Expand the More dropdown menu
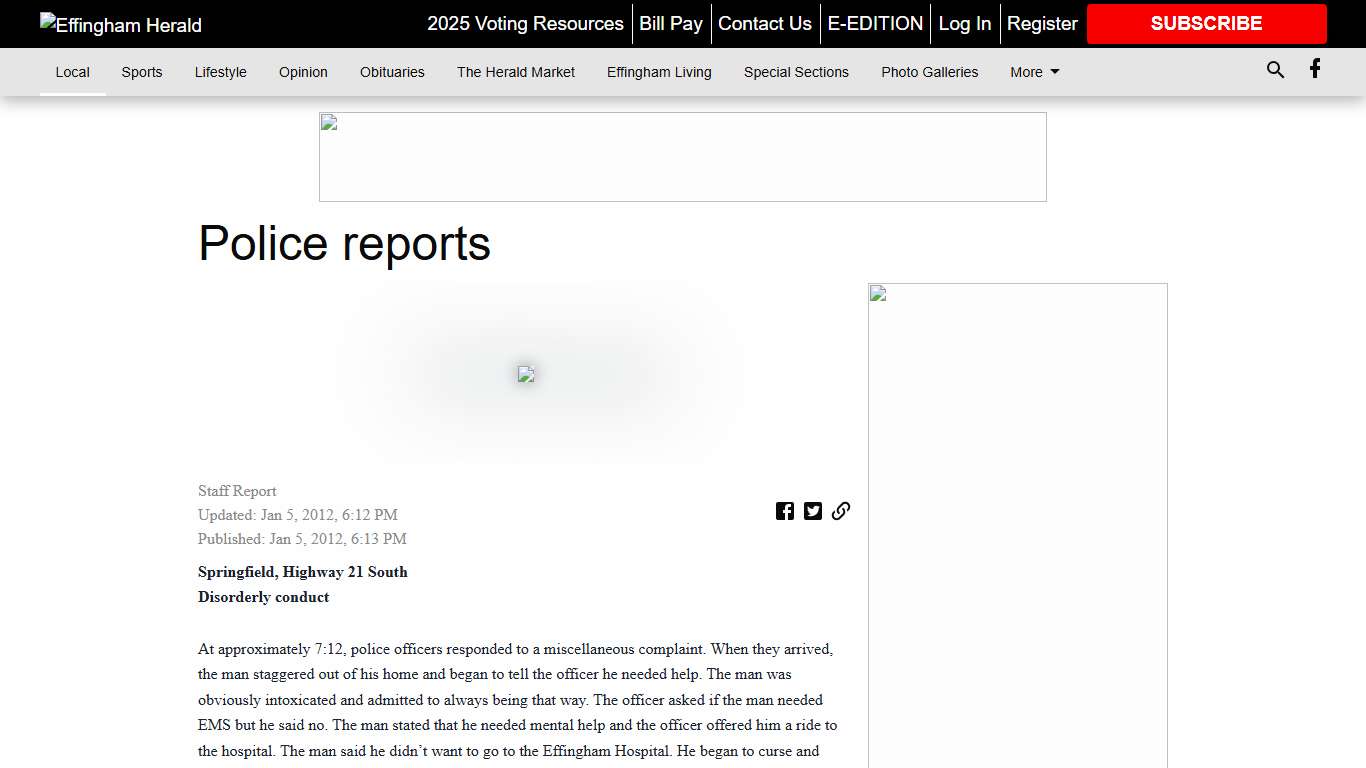 (1034, 72)
